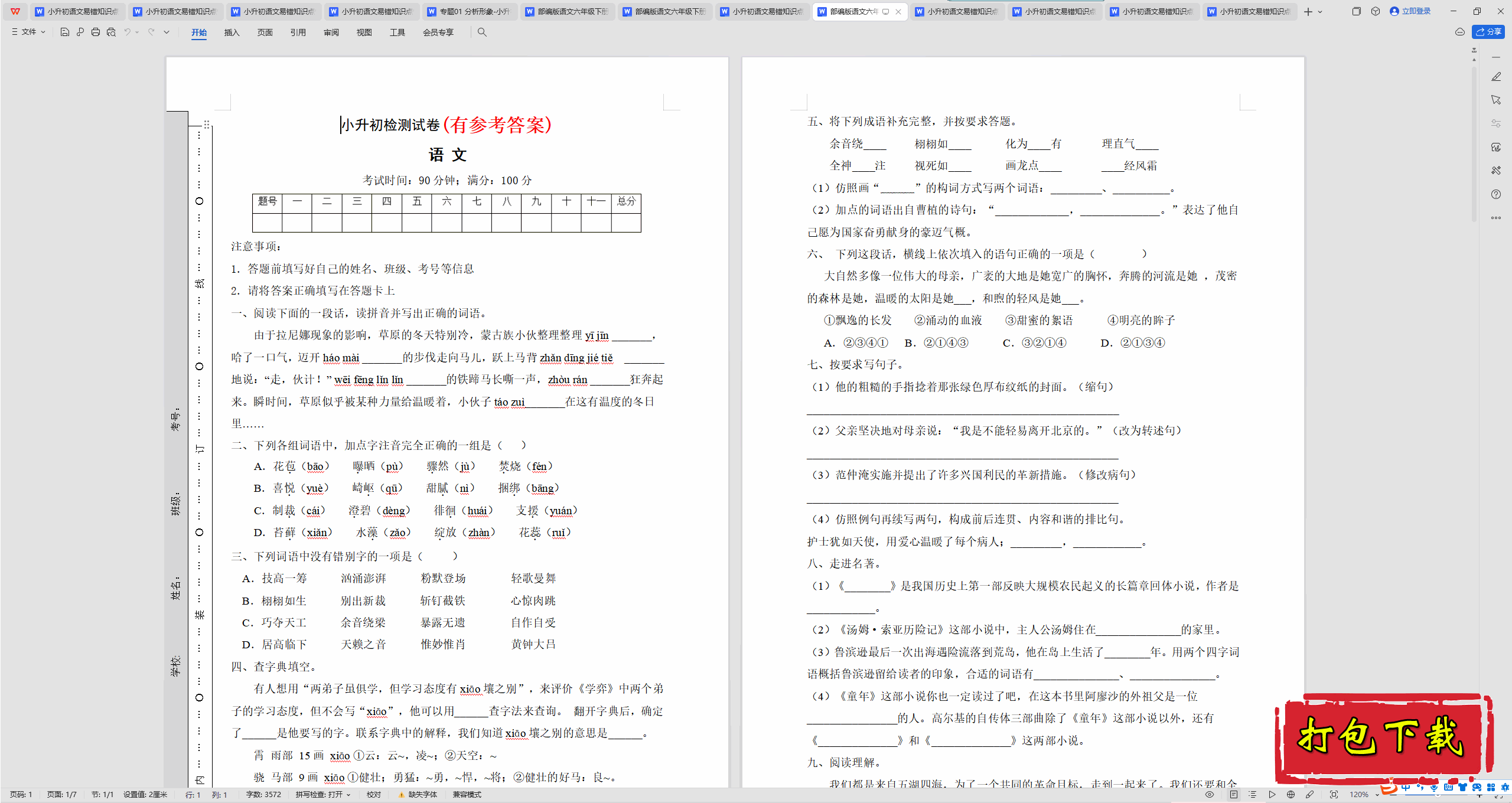
Task: Open the 引用 ribbon tab
Action: pos(298,32)
